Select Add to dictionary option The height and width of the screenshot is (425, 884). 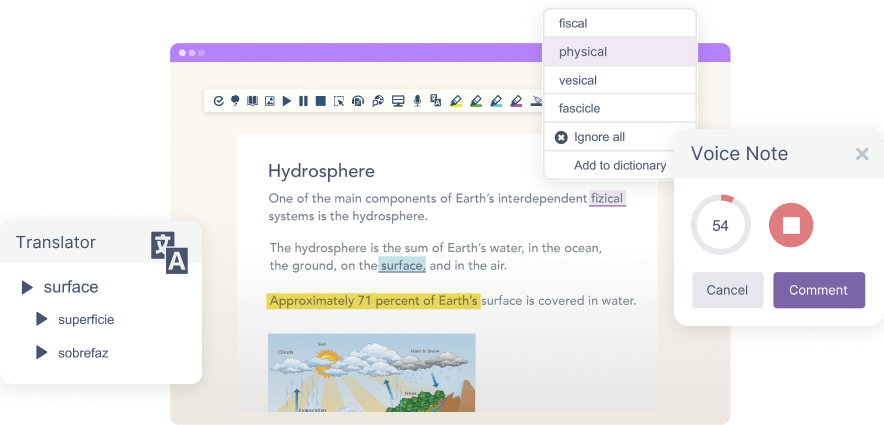(x=619, y=165)
